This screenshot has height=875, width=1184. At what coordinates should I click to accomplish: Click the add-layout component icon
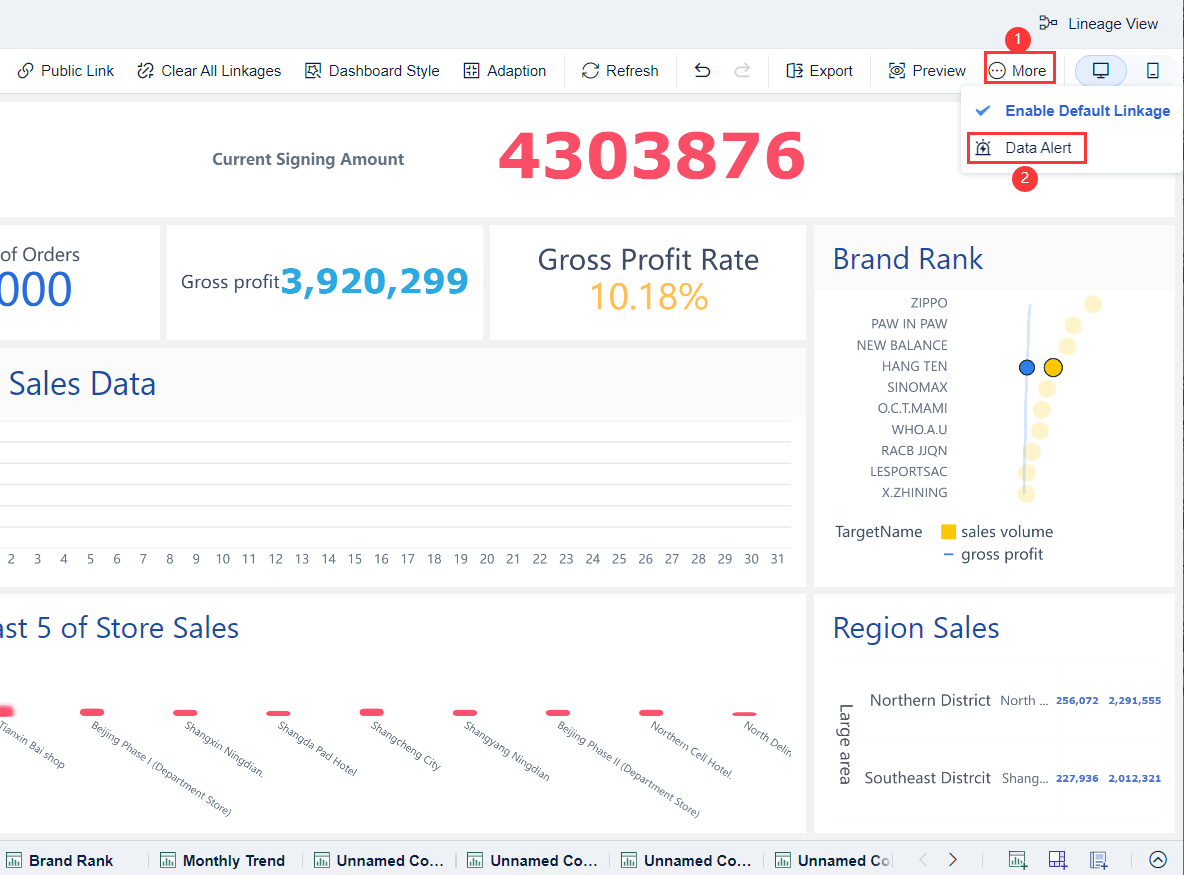click(x=1057, y=859)
